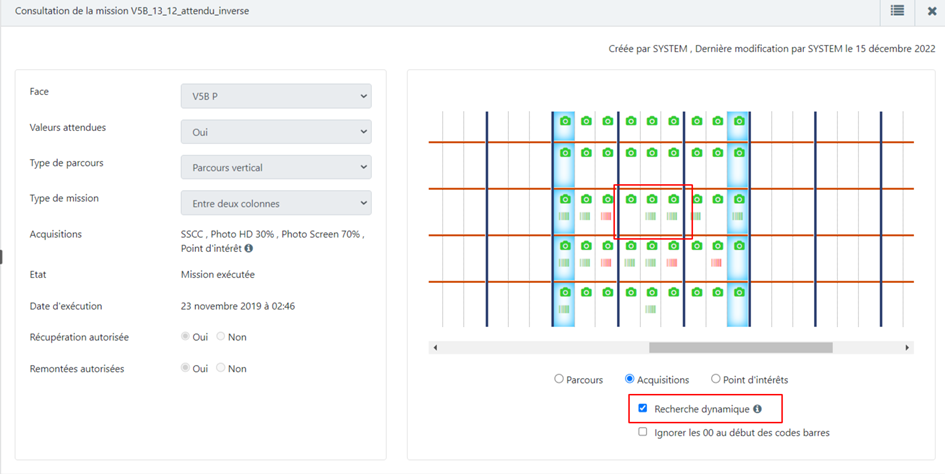The height and width of the screenshot is (474, 945).
Task: Click fourth-row green barcode in left blue column
Action: (x=564, y=263)
